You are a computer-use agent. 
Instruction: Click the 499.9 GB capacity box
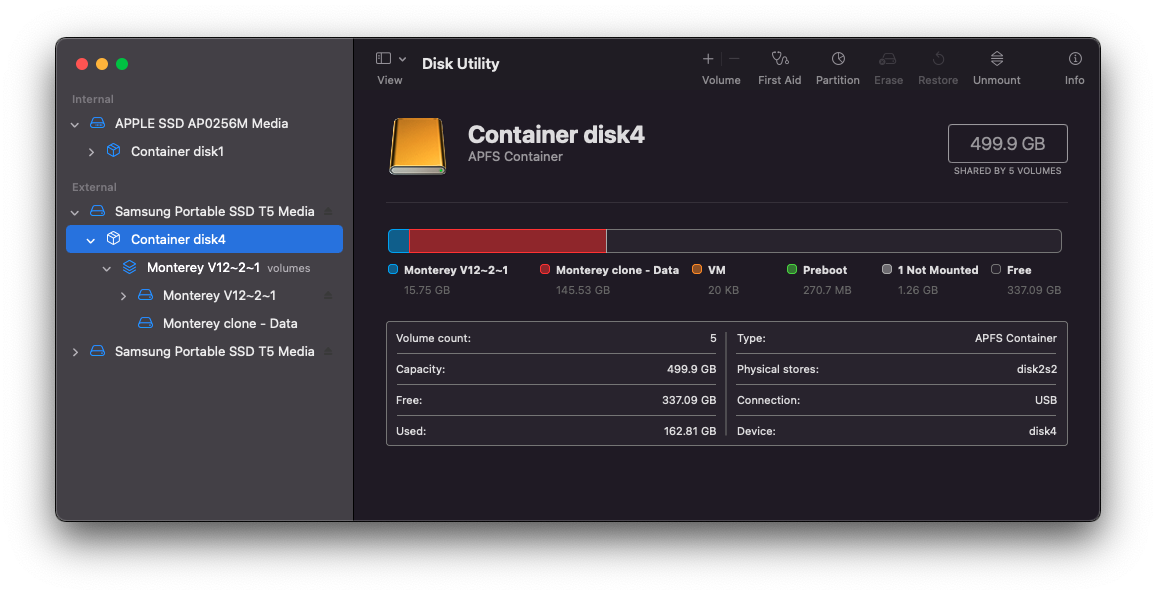click(1007, 143)
